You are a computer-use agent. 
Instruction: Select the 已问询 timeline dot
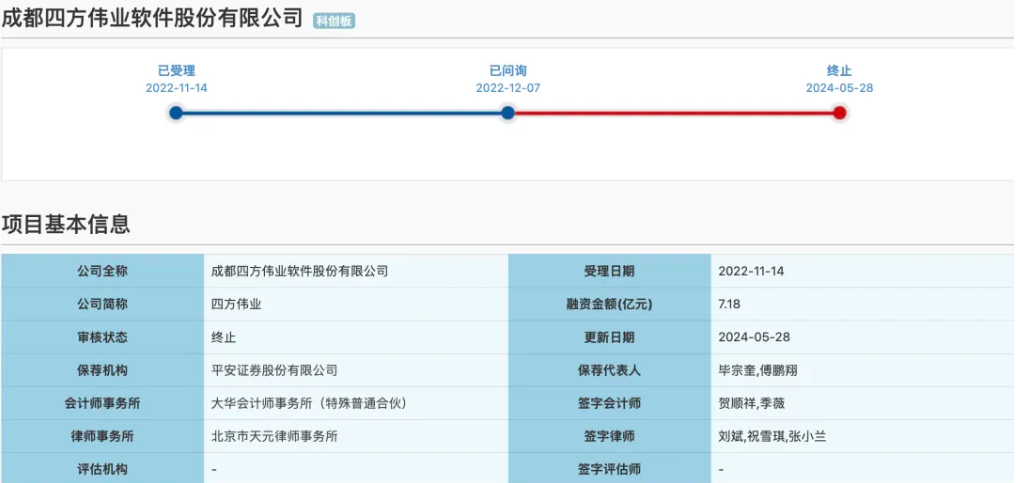[508, 113]
